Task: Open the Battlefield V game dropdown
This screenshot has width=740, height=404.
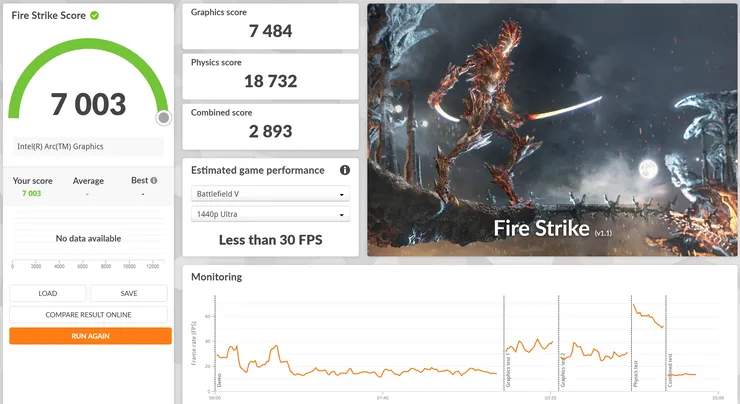Action: [270, 194]
